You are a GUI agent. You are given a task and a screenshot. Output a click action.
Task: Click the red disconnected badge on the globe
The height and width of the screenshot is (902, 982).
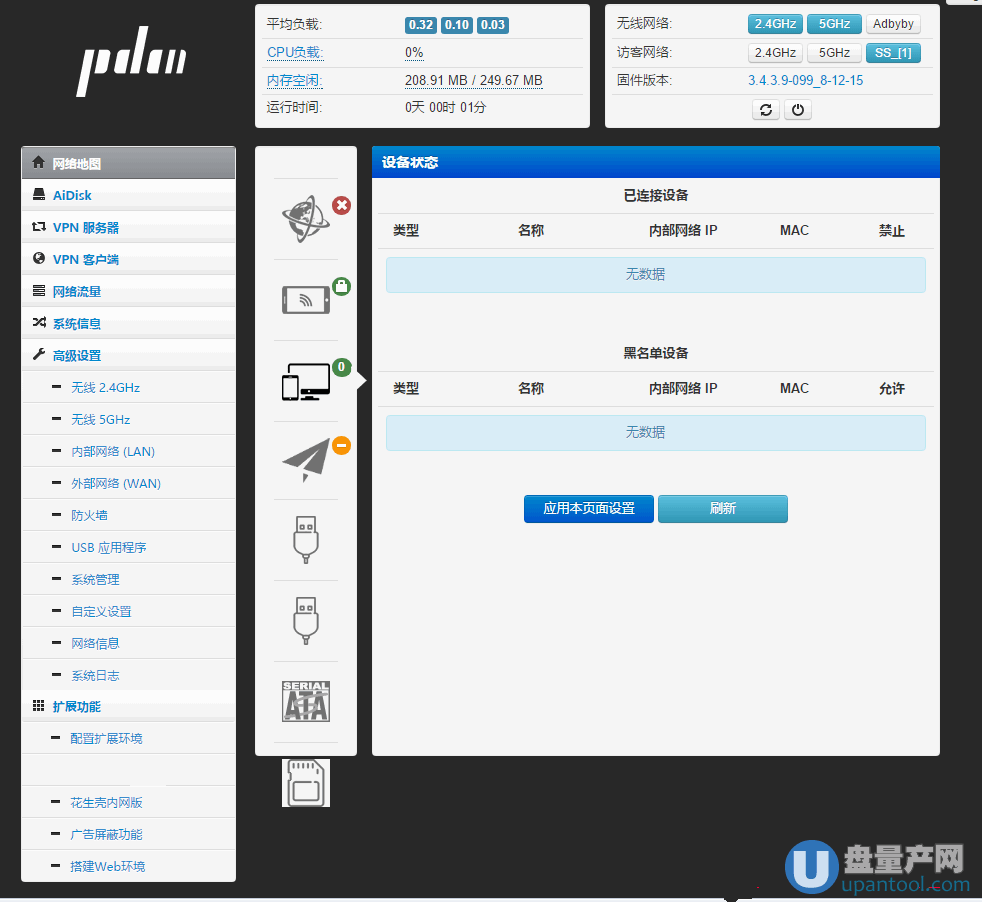(341, 205)
